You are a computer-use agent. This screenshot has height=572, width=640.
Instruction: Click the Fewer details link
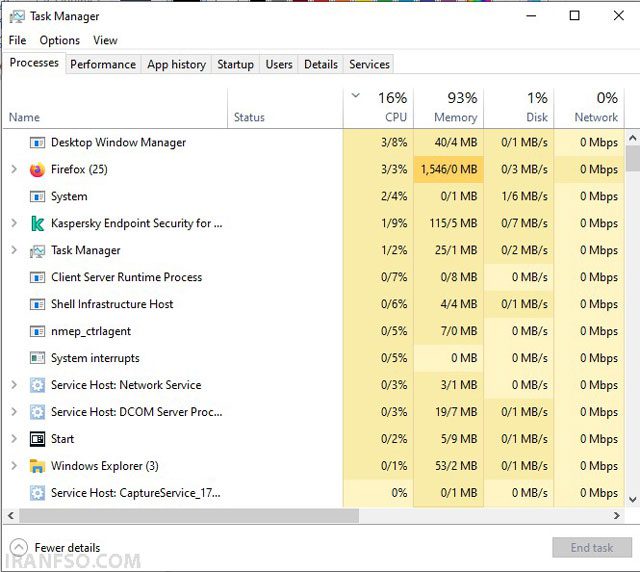pos(67,548)
